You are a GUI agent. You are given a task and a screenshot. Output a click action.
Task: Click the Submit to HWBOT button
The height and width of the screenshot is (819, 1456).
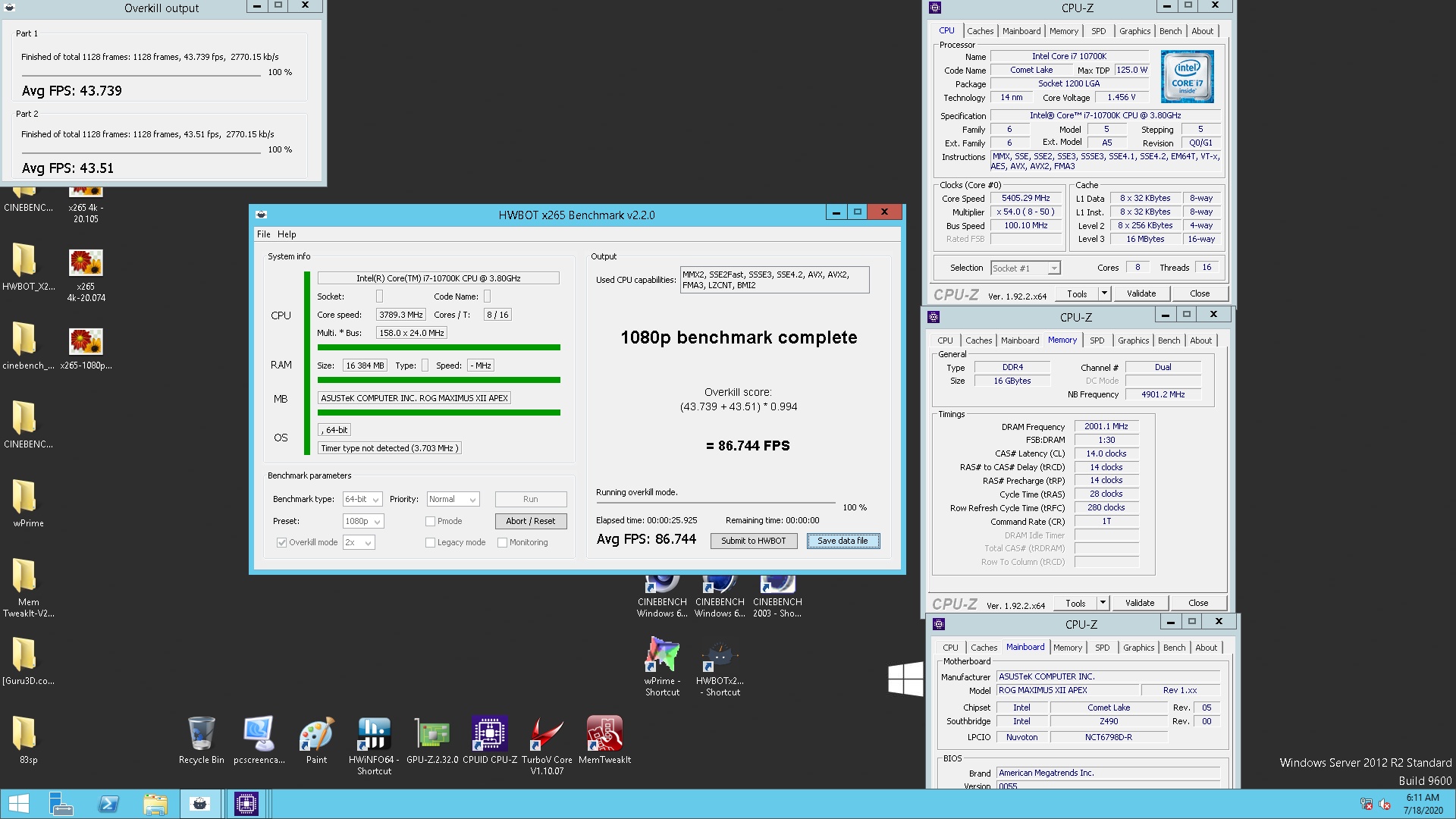tap(753, 541)
